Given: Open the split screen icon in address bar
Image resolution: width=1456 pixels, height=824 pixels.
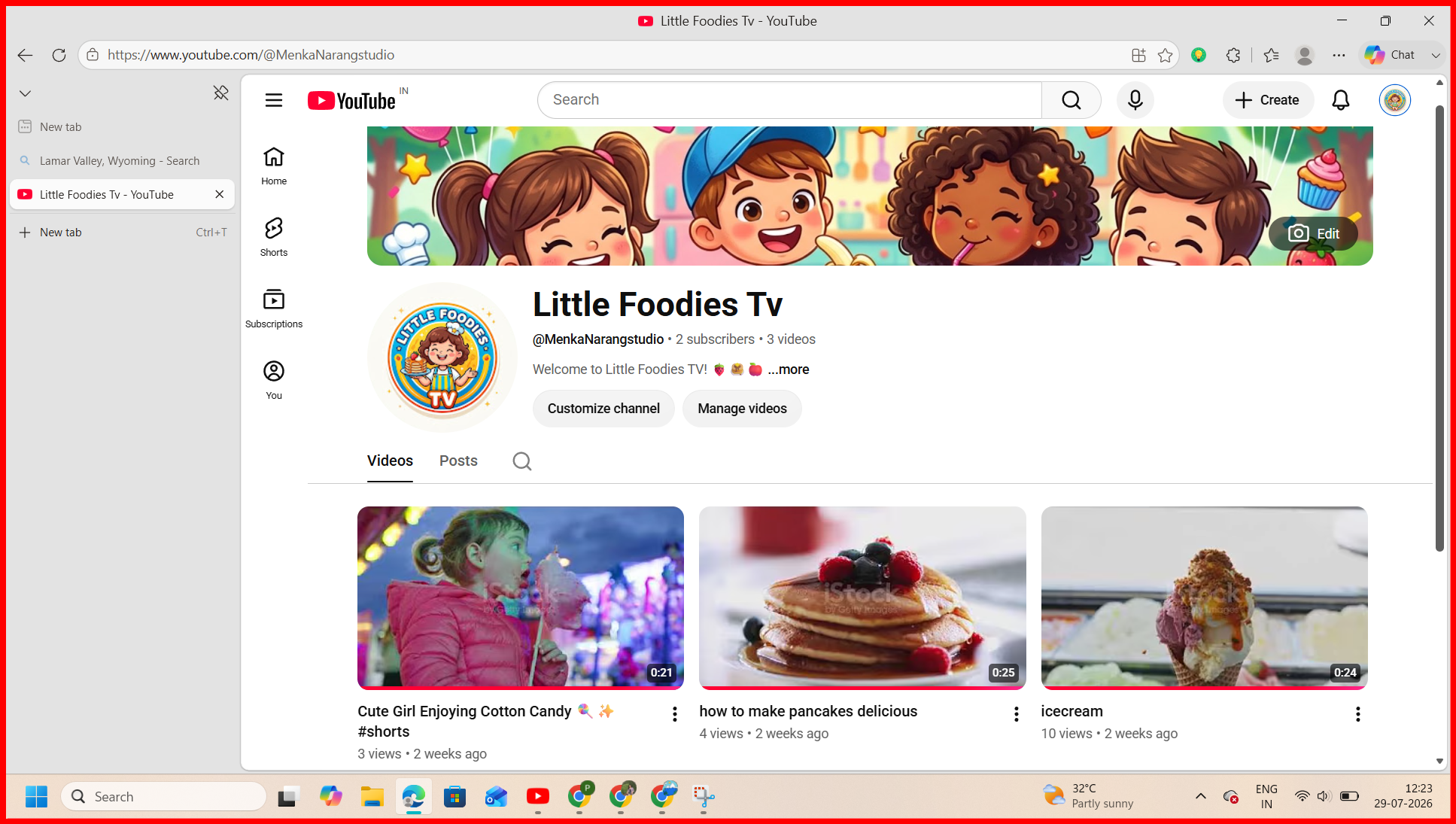Looking at the screenshot, I should pos(1138,55).
